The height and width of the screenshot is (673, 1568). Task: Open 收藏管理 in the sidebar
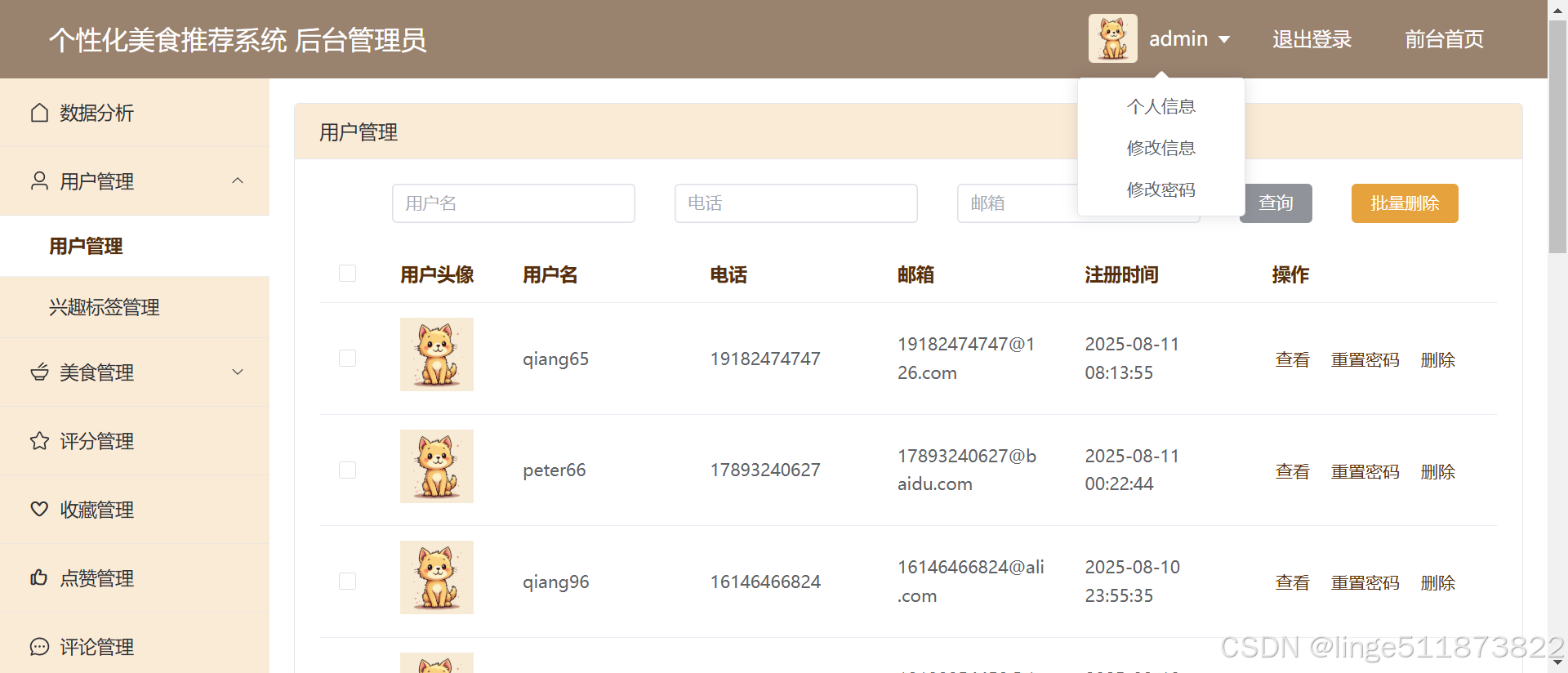click(x=135, y=510)
